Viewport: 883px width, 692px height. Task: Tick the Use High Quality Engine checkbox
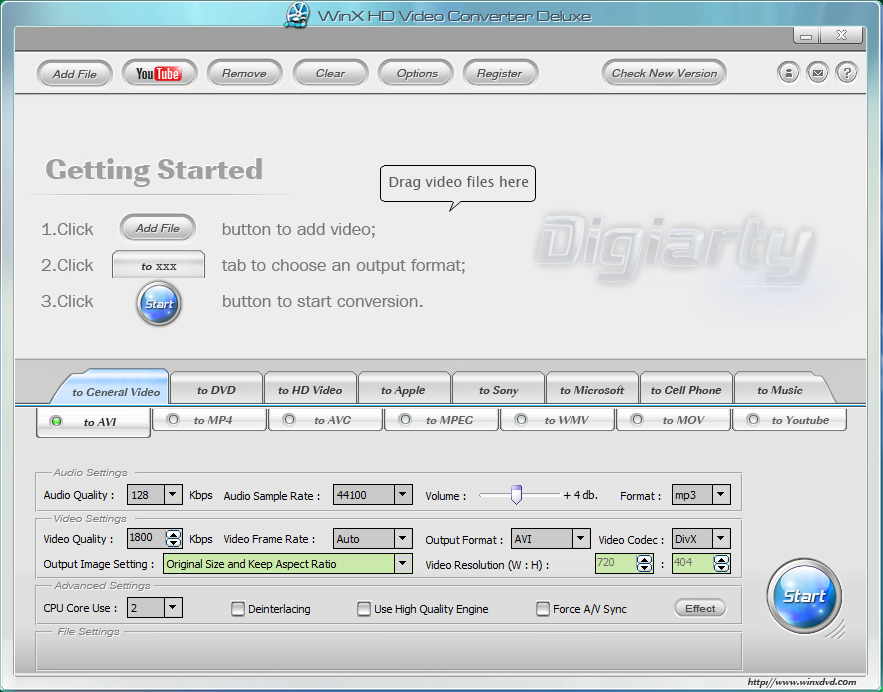tap(364, 609)
